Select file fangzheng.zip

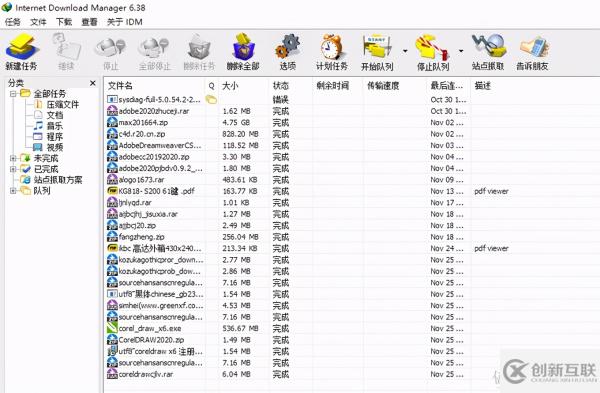click(x=141, y=237)
